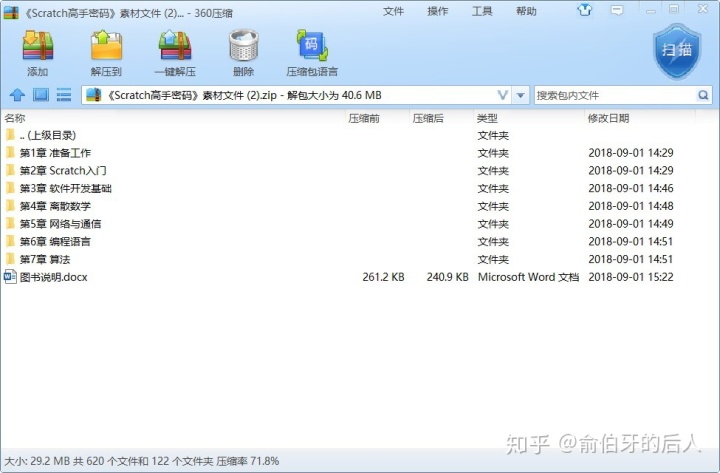This screenshot has width=720, height=473.
Task: Select the 图书说明.docx file name
Action: tap(53, 277)
